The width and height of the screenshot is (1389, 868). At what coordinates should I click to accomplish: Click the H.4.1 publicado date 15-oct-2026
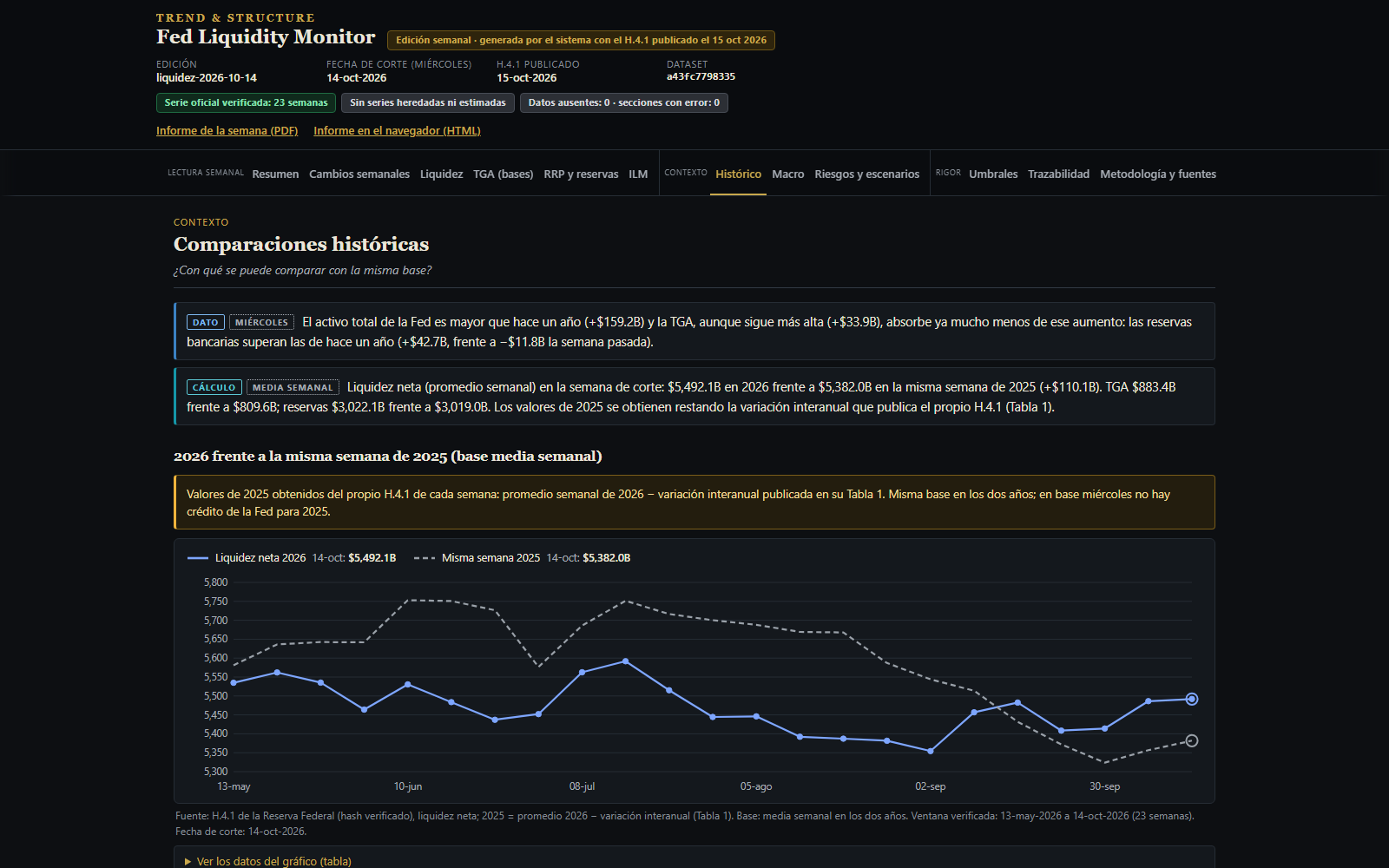click(527, 78)
